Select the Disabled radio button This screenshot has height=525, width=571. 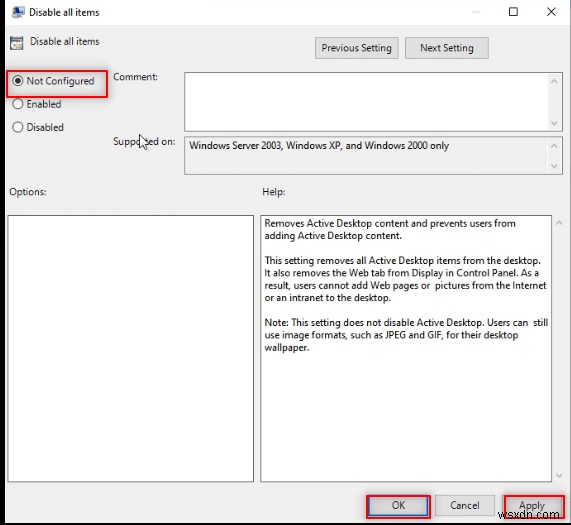[x=18, y=127]
